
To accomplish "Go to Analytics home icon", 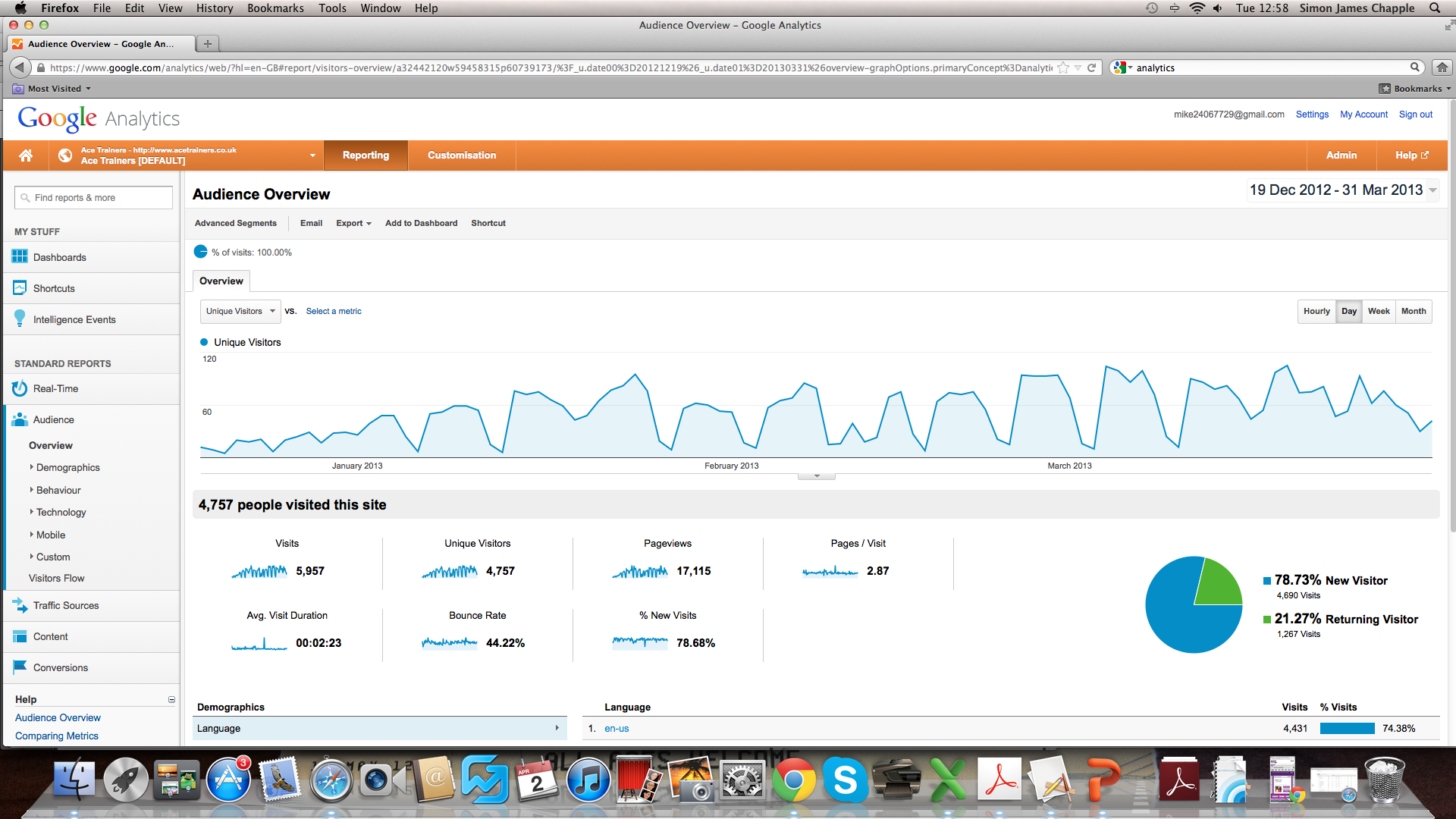I will click(x=26, y=155).
